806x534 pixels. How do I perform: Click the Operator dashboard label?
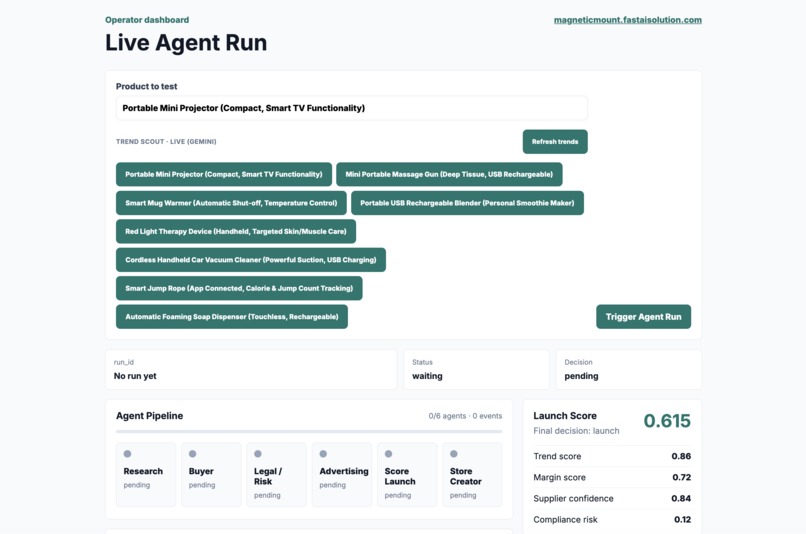click(x=147, y=20)
